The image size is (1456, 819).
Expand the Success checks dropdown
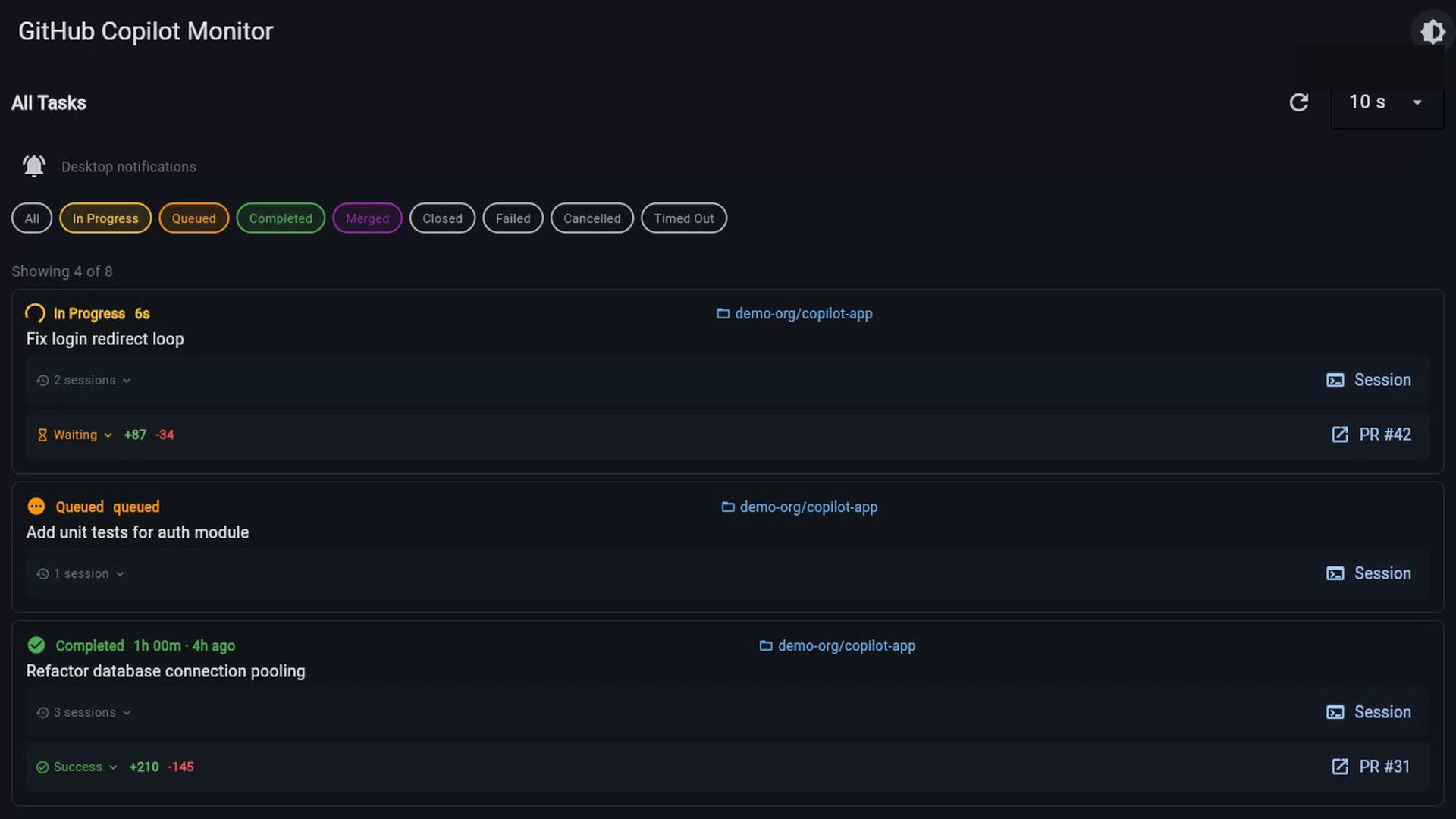tap(77, 767)
